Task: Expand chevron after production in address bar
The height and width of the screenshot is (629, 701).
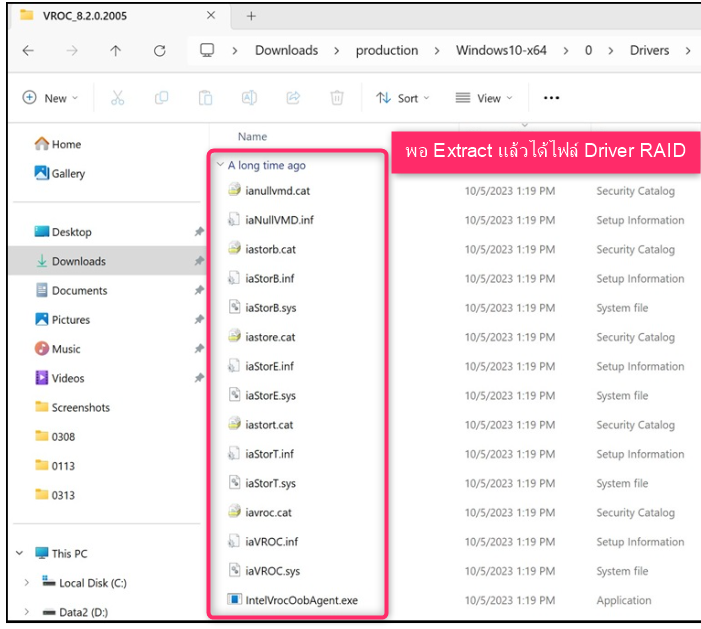Action: tap(437, 51)
